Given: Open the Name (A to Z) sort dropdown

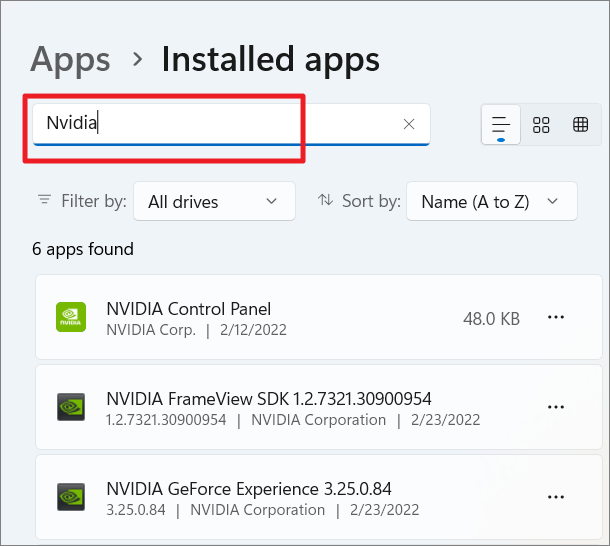Looking at the screenshot, I should pos(492,201).
